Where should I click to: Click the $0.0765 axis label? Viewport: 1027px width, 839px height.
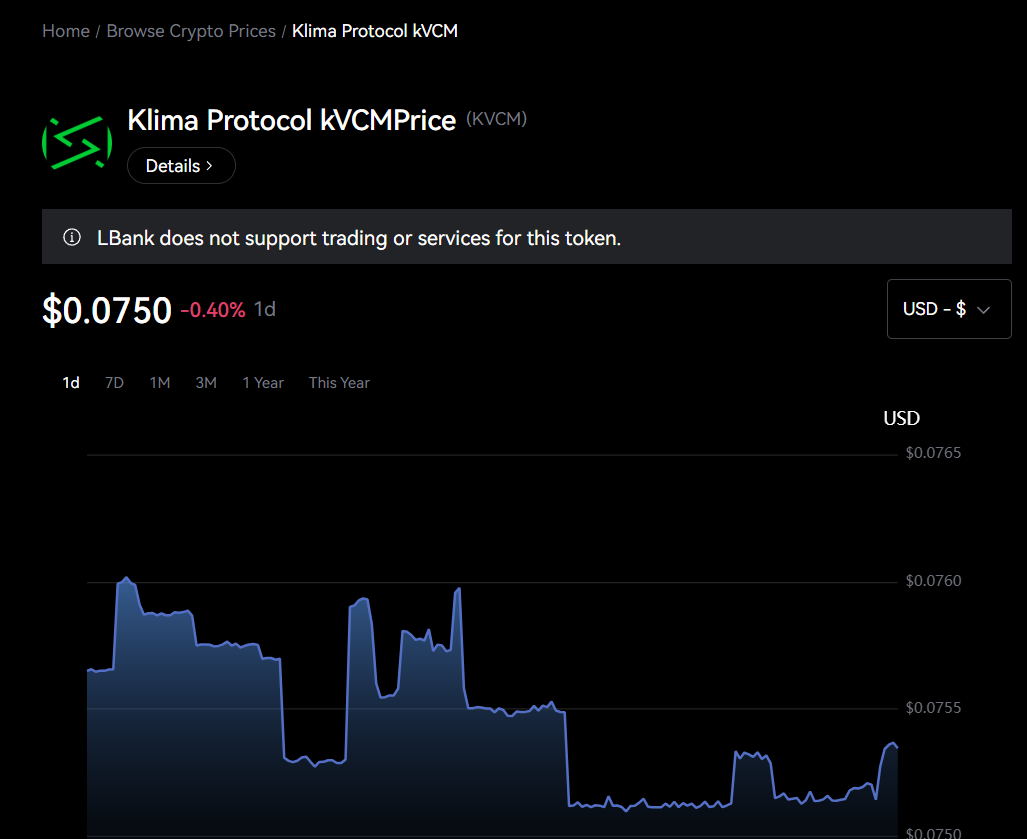tap(933, 453)
